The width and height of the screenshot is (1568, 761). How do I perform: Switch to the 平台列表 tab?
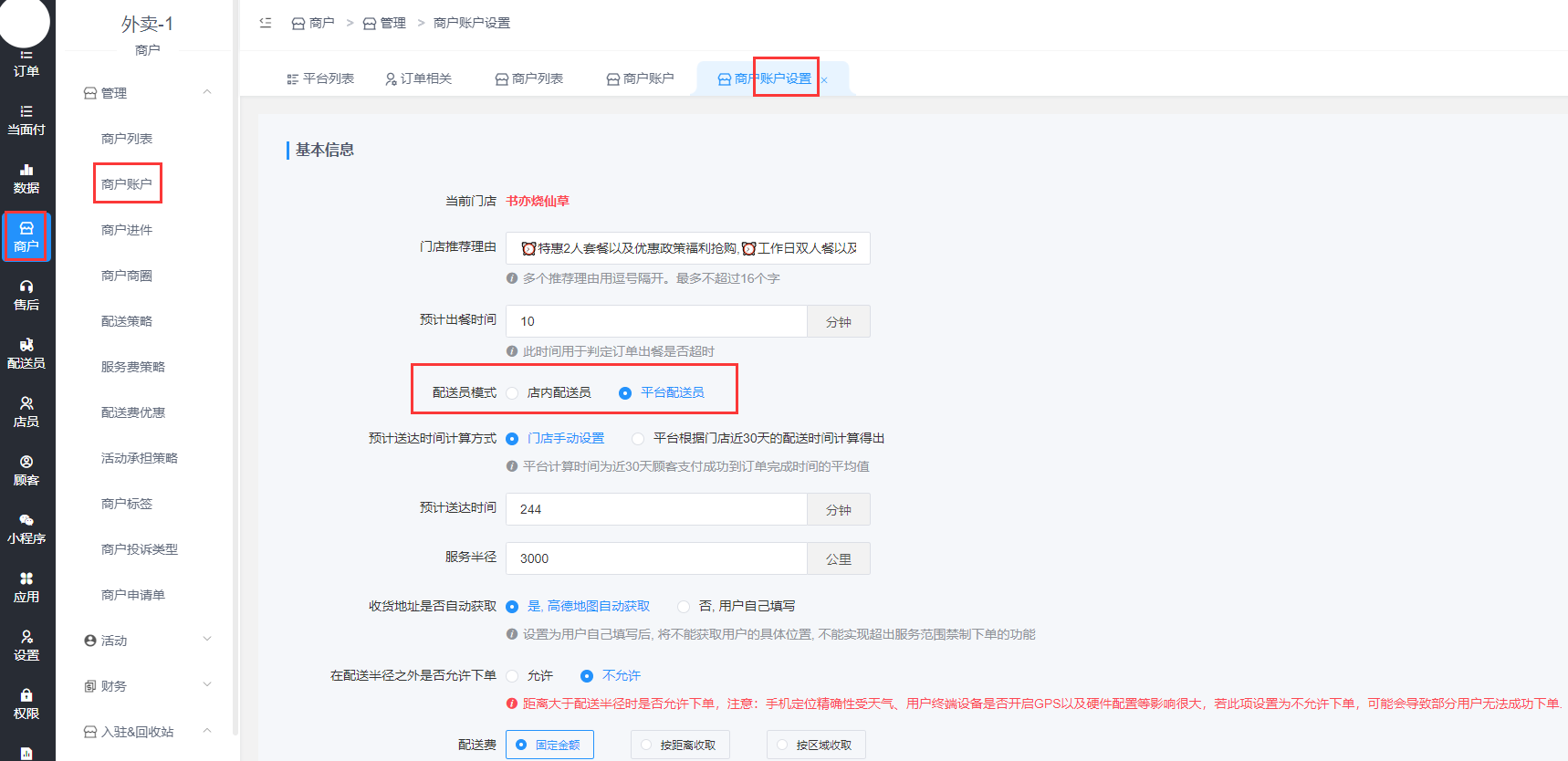pos(320,78)
